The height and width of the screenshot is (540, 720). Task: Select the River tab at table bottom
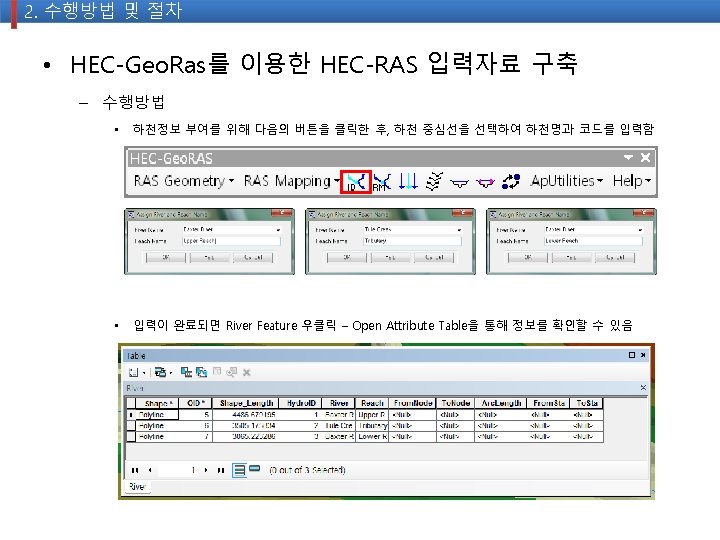(x=137, y=487)
